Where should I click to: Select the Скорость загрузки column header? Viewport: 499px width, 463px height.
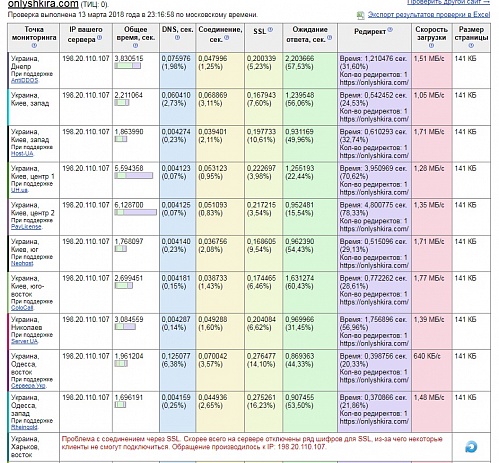pyautogui.click(x=431, y=37)
